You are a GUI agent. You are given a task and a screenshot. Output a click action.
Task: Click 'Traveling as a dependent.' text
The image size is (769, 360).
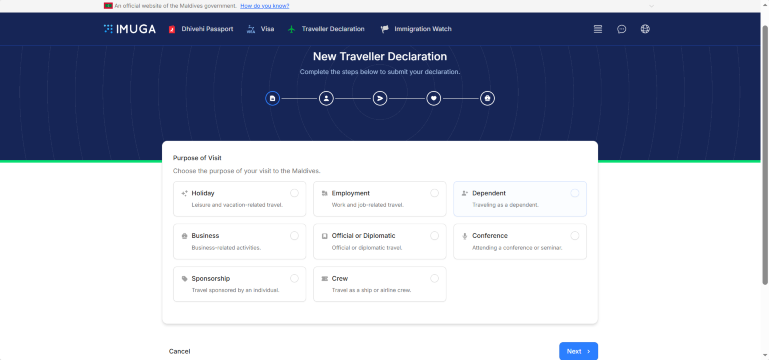pos(505,205)
